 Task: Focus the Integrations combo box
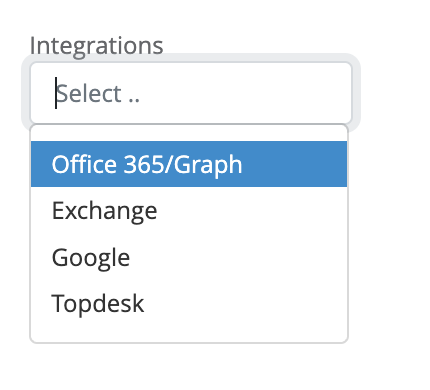click(191, 93)
